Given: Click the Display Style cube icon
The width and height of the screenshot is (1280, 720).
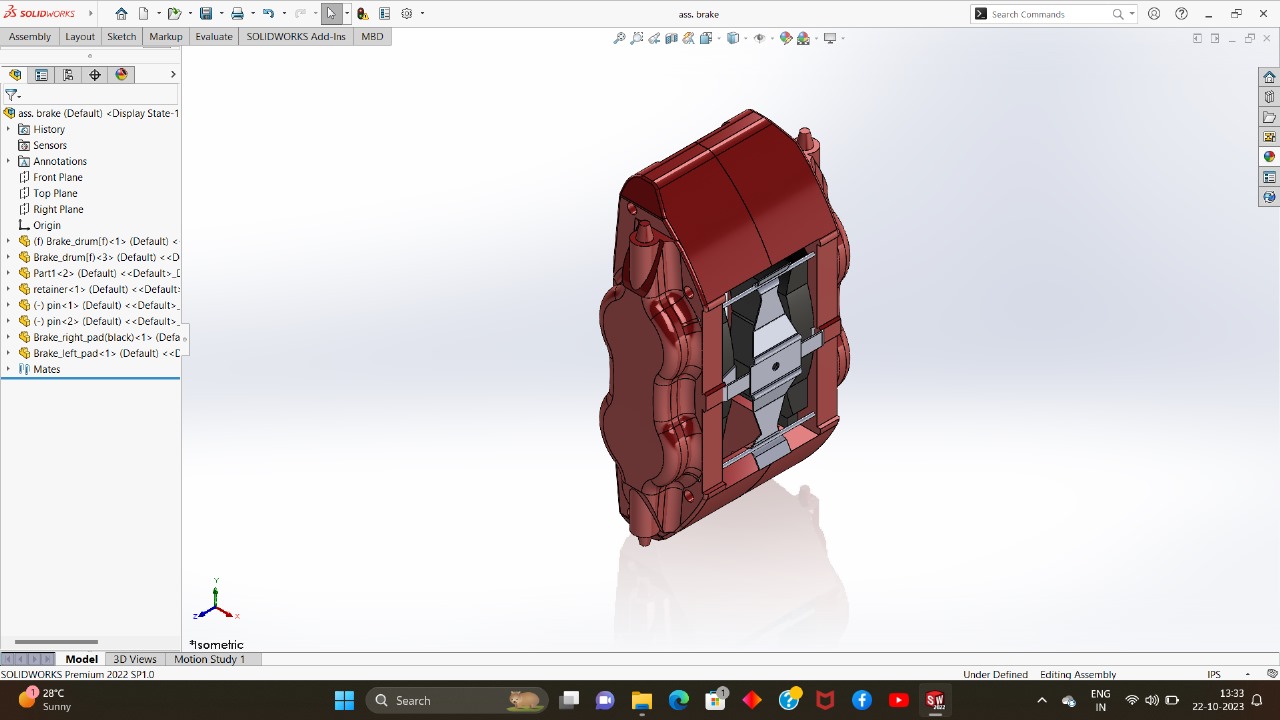Looking at the screenshot, I should pos(733,38).
